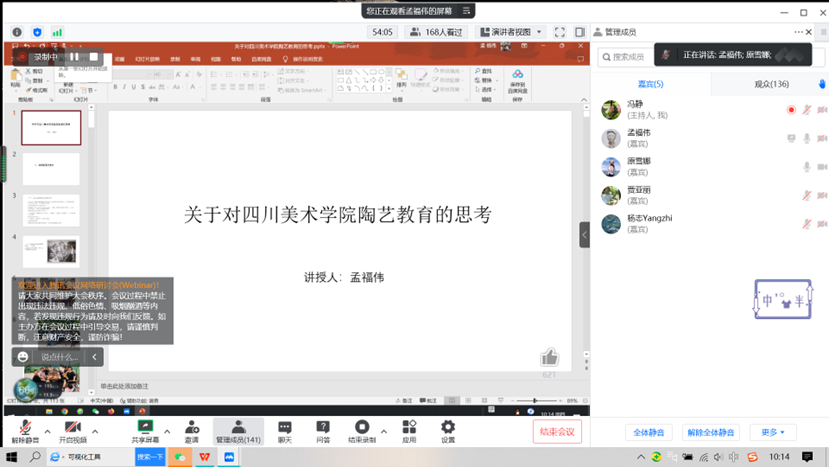
Task: Open the Invite (邀请) option
Action: 191,431
